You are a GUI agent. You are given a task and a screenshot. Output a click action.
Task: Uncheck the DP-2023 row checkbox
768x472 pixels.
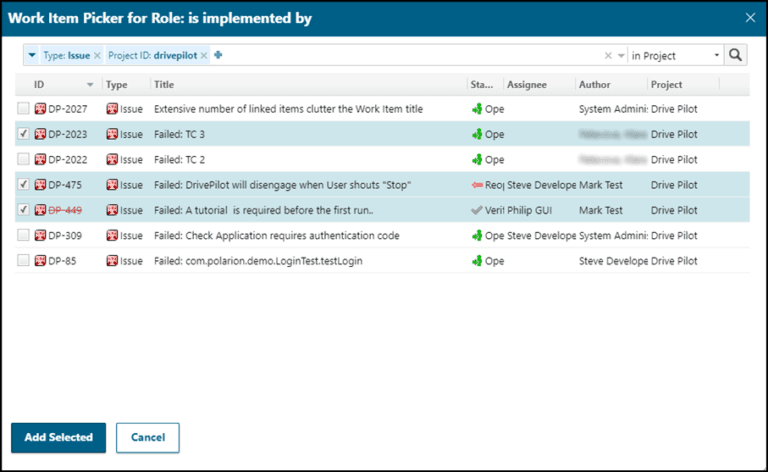point(23,134)
